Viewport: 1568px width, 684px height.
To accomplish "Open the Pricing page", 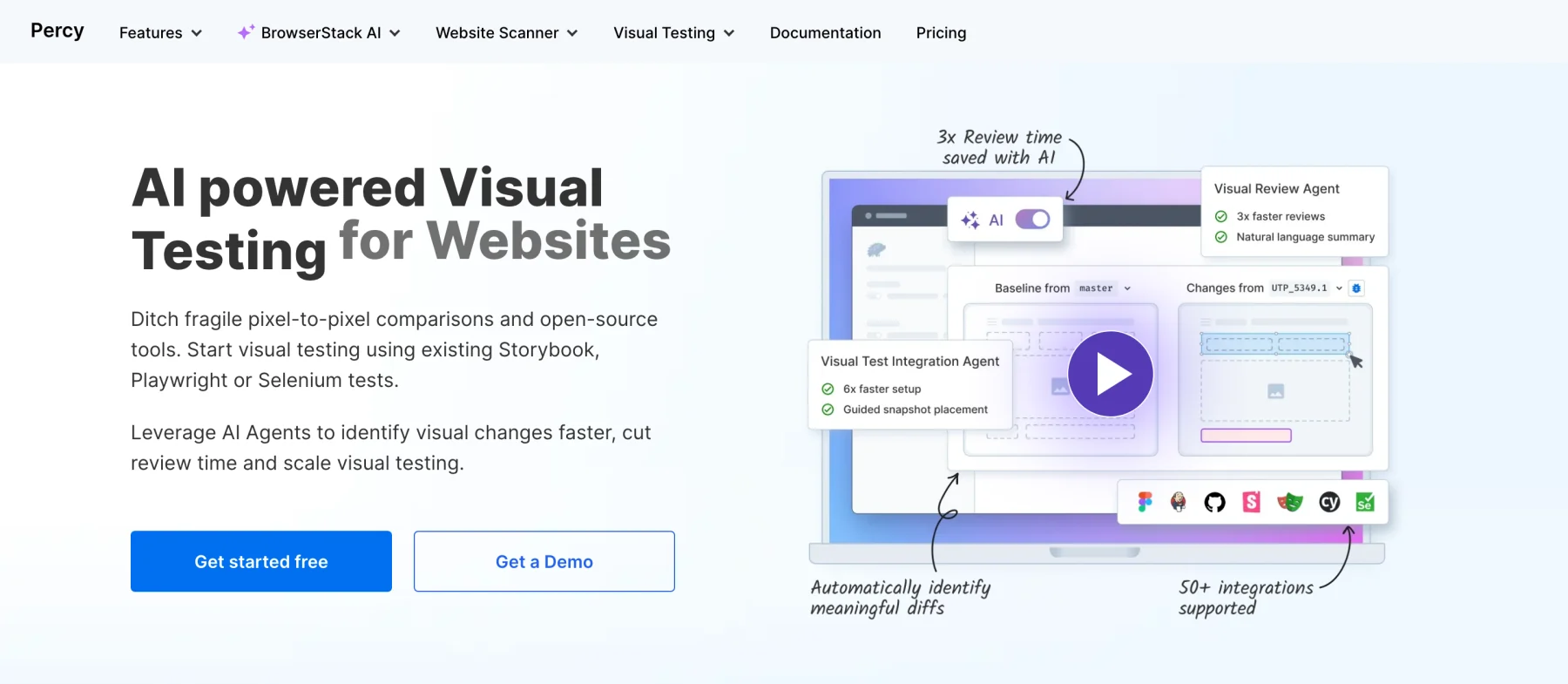I will 941,33.
